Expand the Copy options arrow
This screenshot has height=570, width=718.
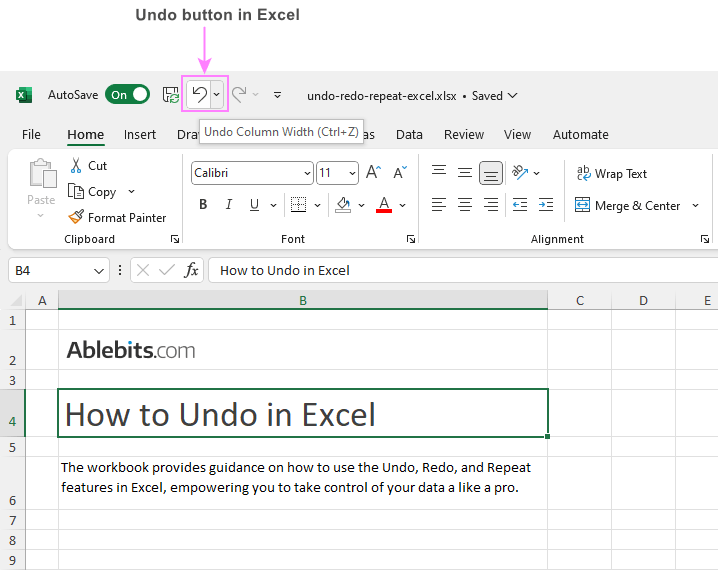pyautogui.click(x=131, y=191)
